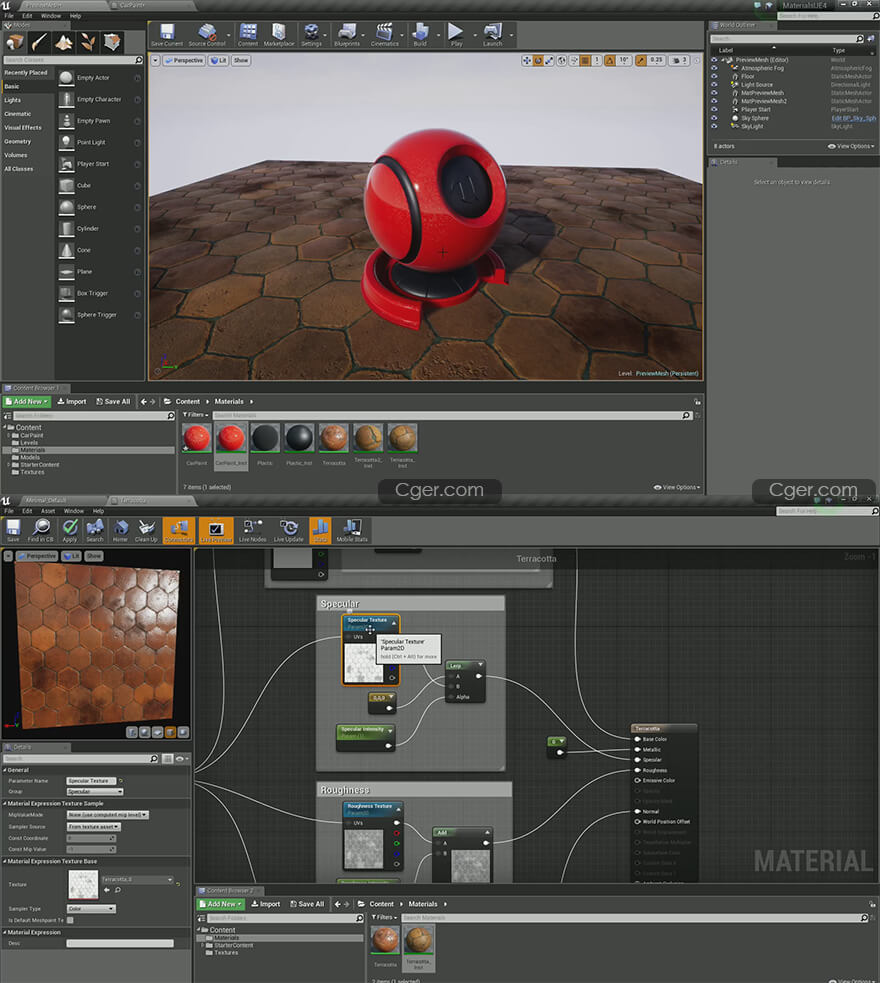Open Marketplace from the level toolbar
The height and width of the screenshot is (983, 880).
click(279, 35)
